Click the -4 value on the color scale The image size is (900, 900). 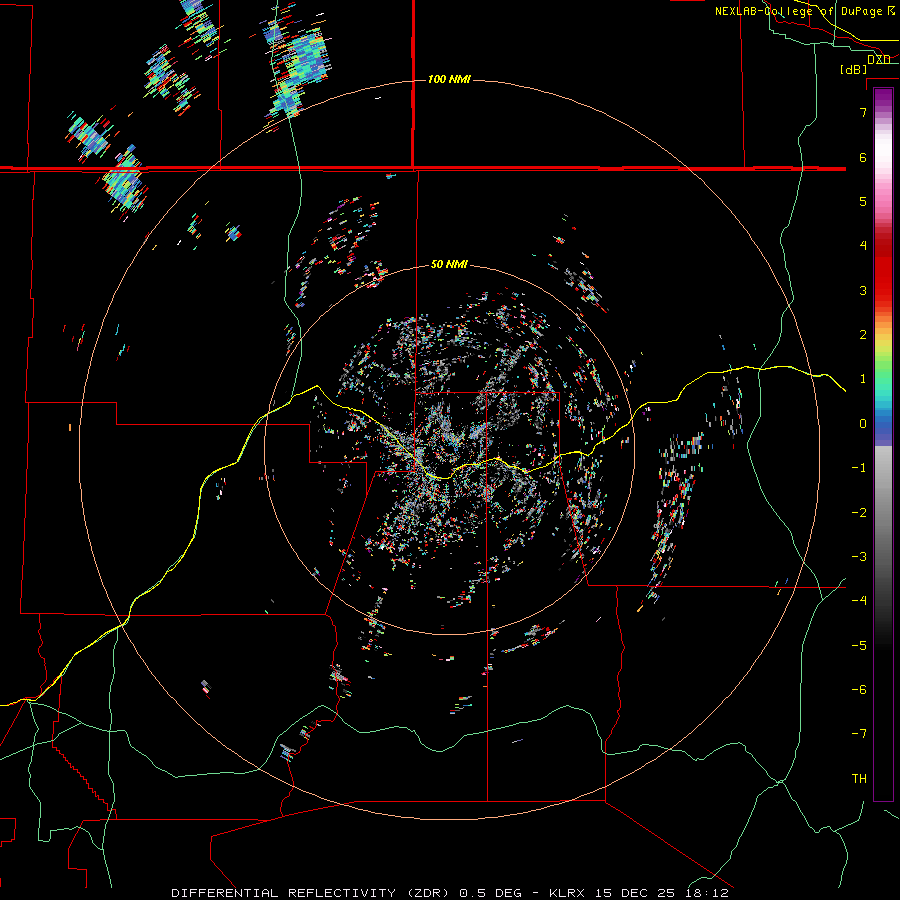click(859, 600)
